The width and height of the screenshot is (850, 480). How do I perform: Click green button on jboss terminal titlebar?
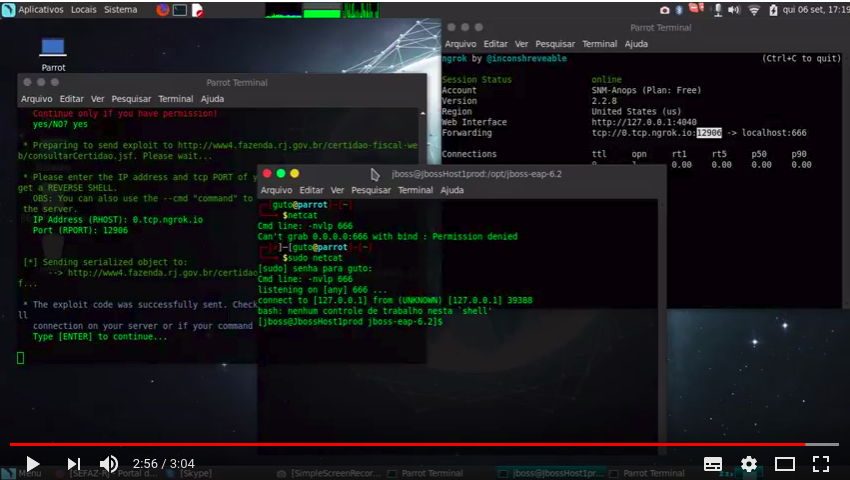(281, 173)
